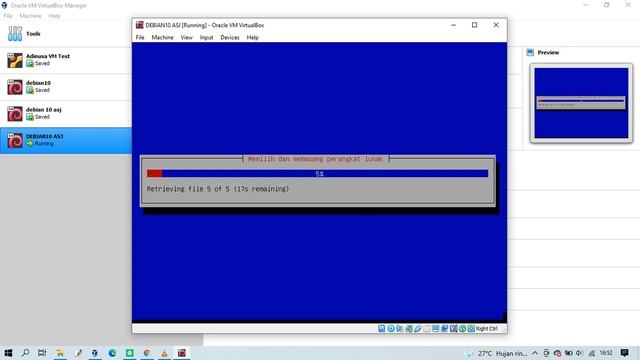Click the audio status icon in VM

click(x=399, y=329)
